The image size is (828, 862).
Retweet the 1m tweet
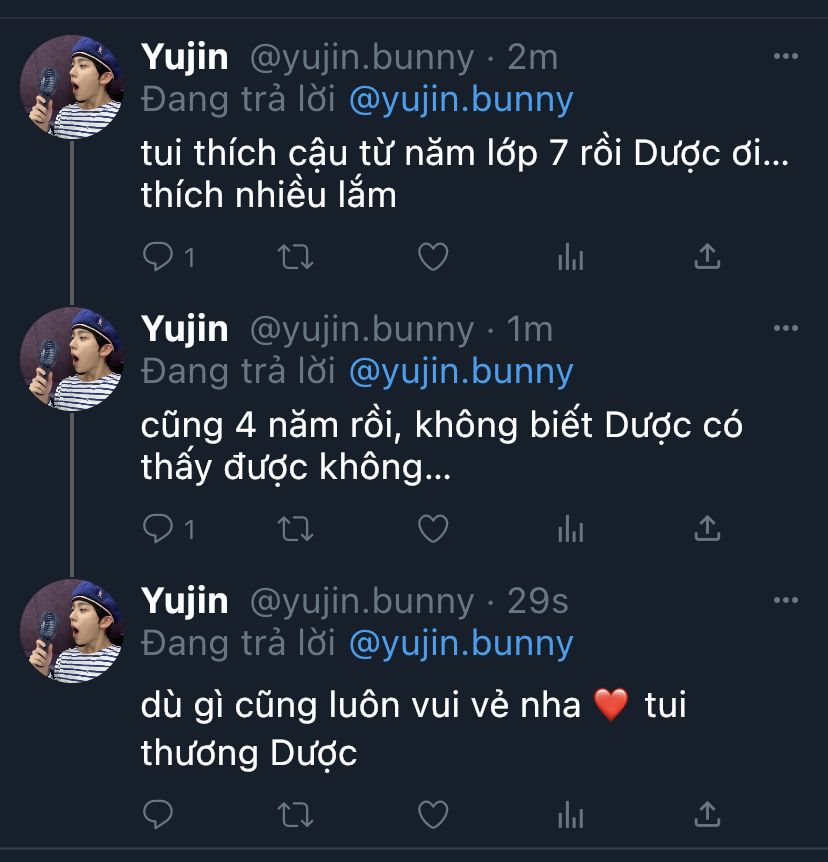[295, 529]
